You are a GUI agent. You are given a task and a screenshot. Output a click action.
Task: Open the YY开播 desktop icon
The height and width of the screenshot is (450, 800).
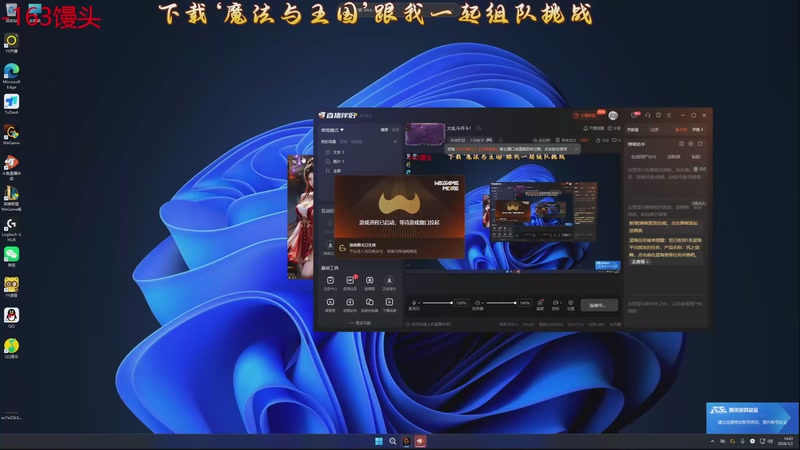pyautogui.click(x=11, y=43)
